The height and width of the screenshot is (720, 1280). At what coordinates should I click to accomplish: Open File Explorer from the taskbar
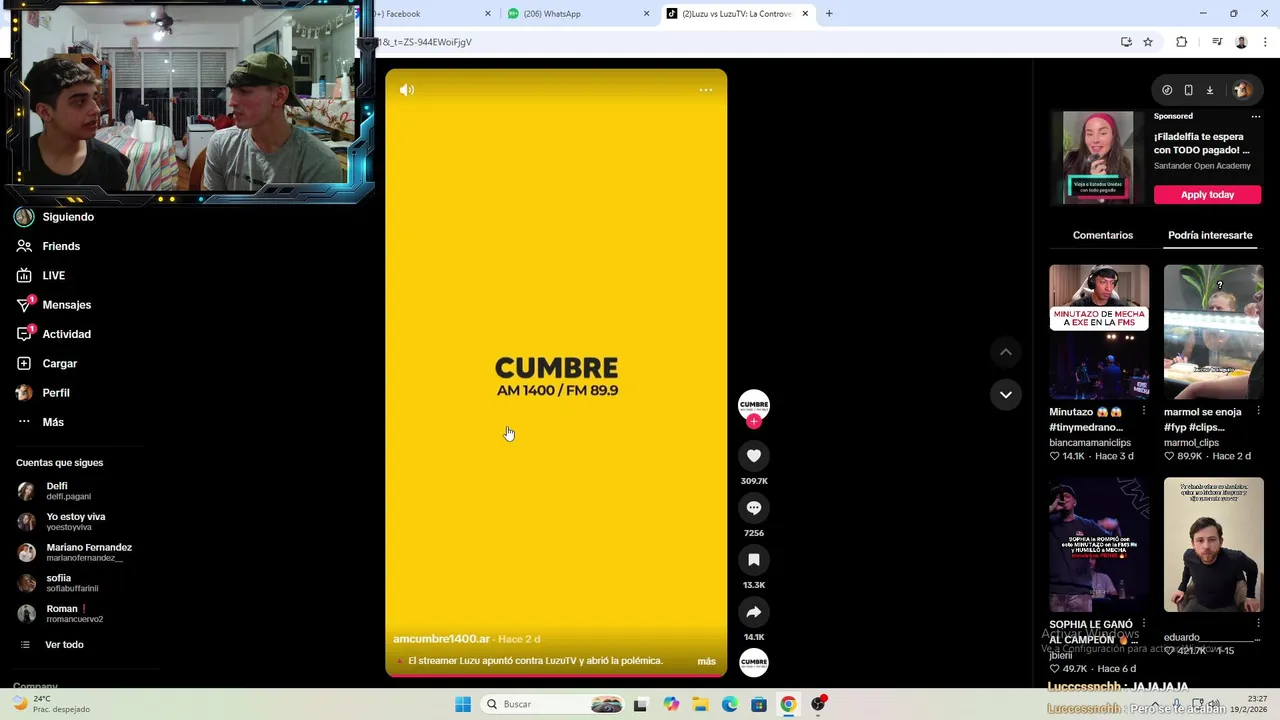700,705
